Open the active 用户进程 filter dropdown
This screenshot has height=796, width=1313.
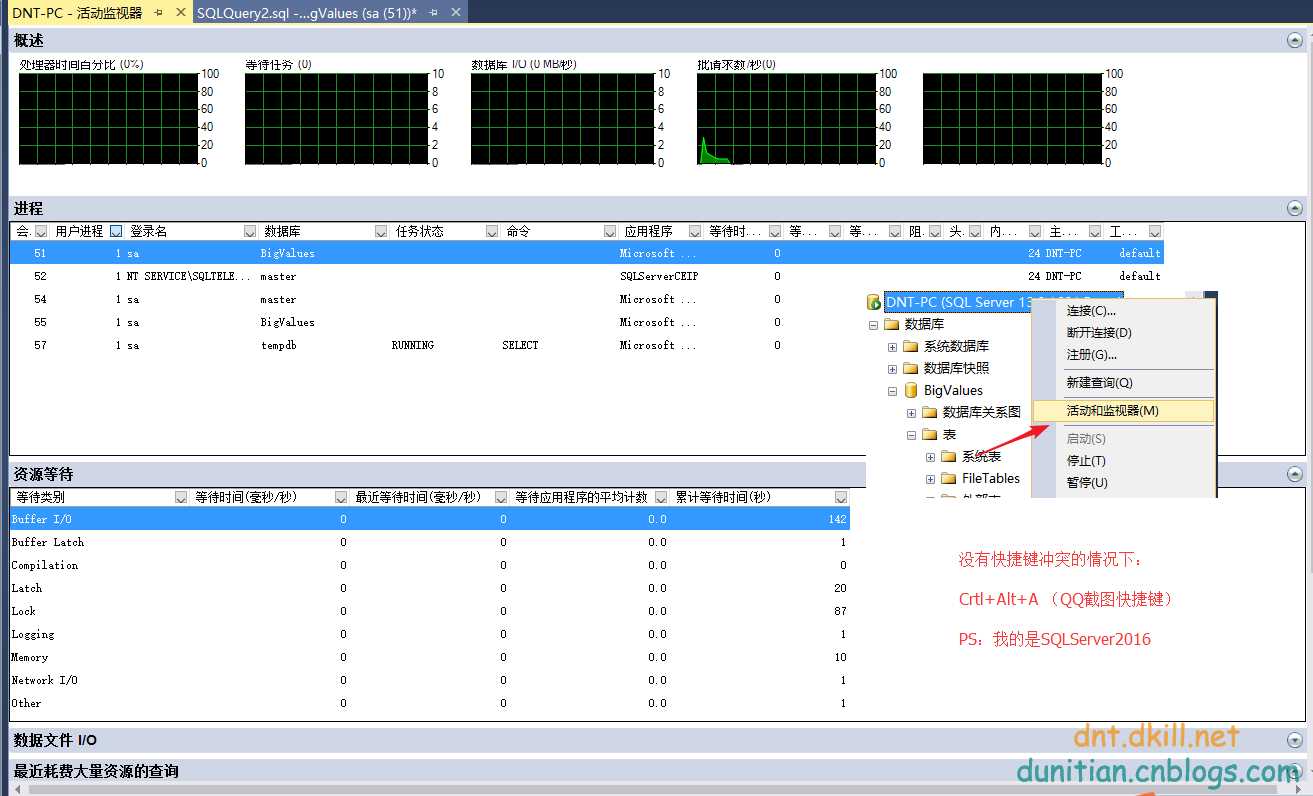pos(116,231)
